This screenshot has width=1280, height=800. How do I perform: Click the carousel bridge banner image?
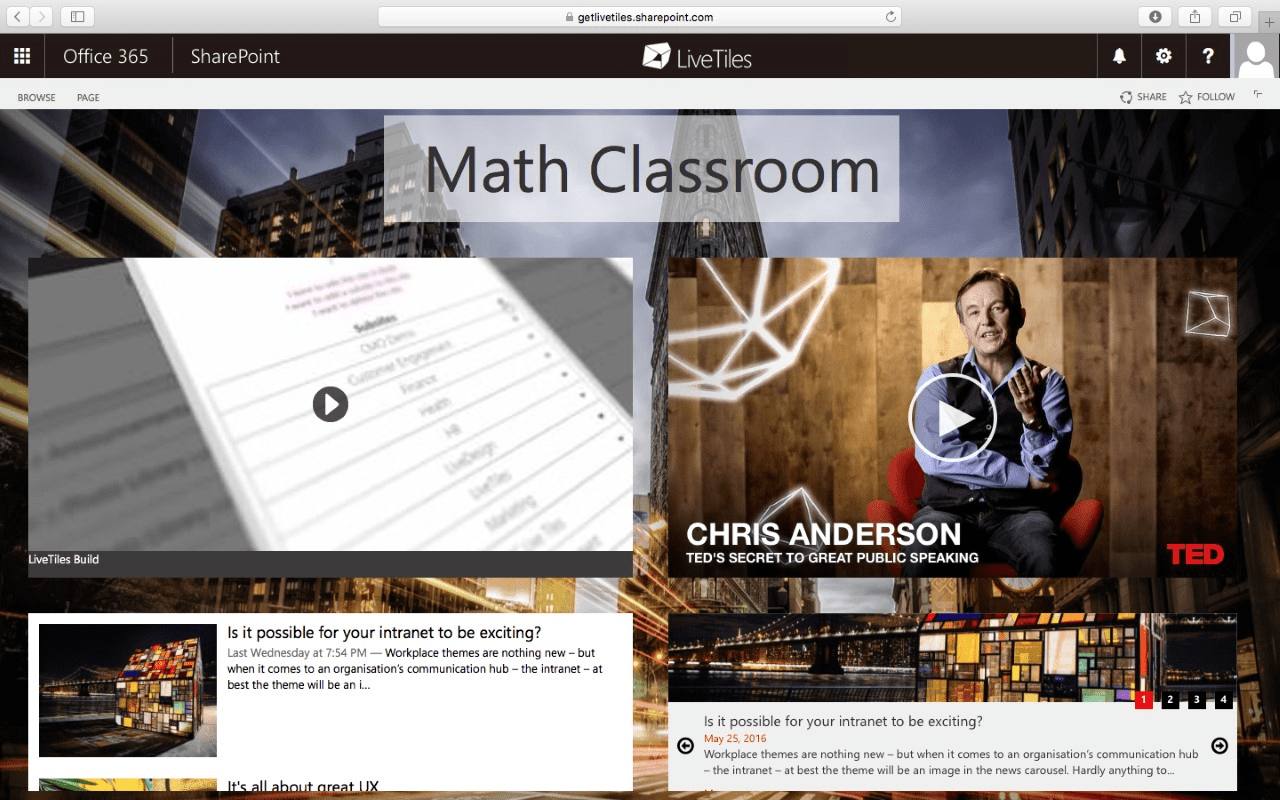coord(952,657)
